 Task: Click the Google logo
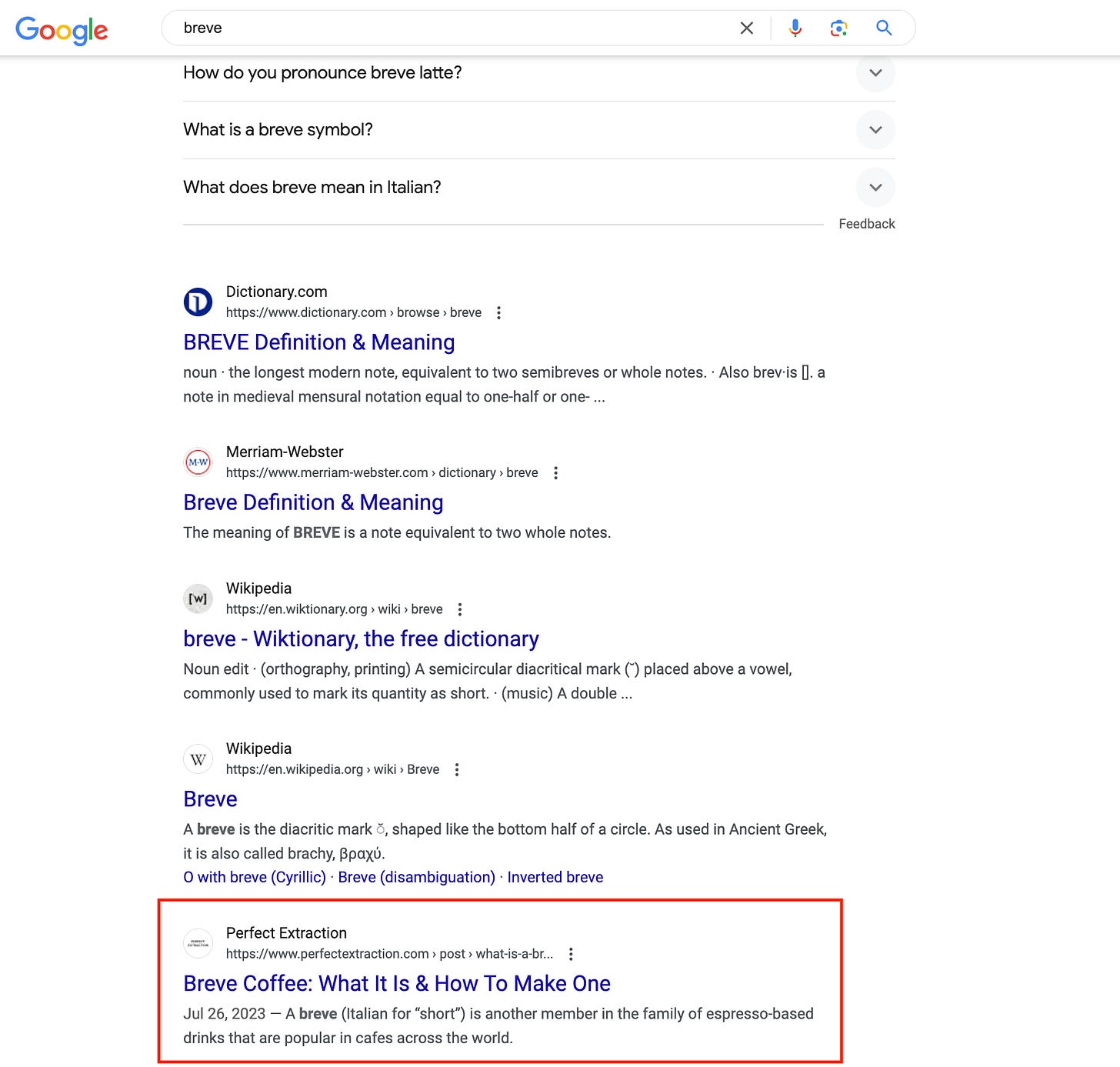point(62,30)
